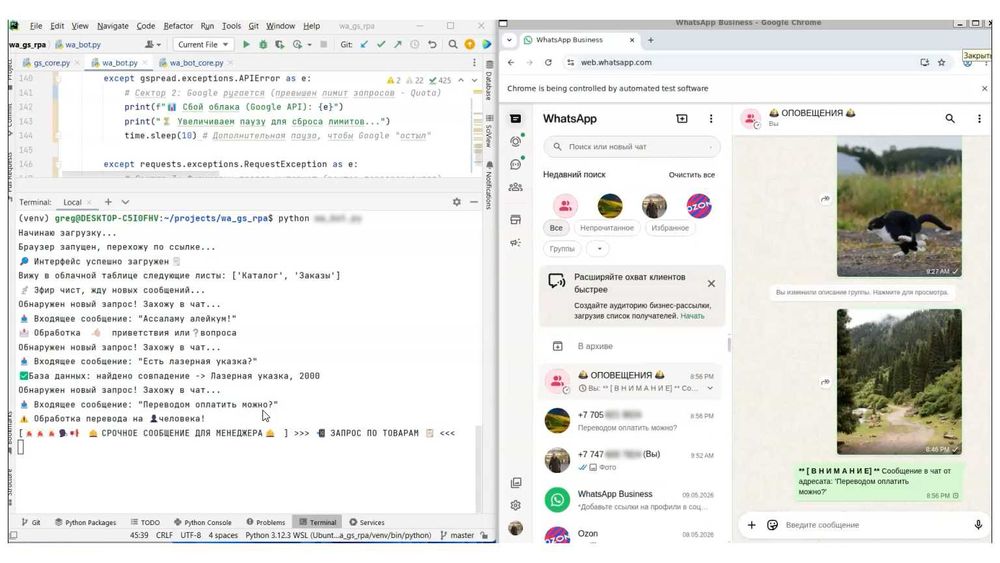Viewport: 1000px width, 563px height.
Task: Open WhatsApp settings gear icon
Action: [515, 505]
